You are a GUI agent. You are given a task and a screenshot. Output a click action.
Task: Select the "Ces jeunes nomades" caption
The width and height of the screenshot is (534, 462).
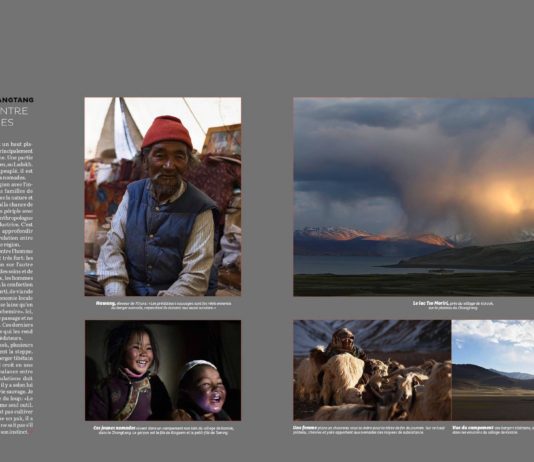(x=163, y=430)
